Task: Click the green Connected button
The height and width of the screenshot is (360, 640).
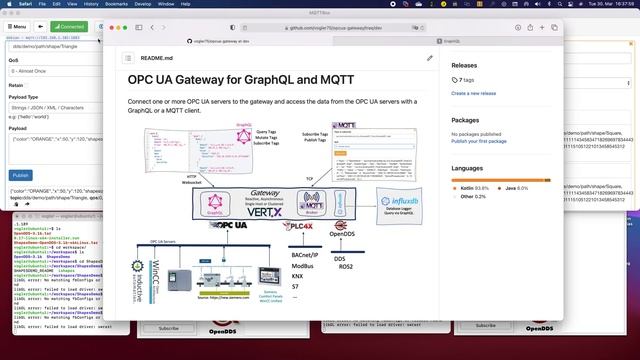Action: tap(69, 27)
